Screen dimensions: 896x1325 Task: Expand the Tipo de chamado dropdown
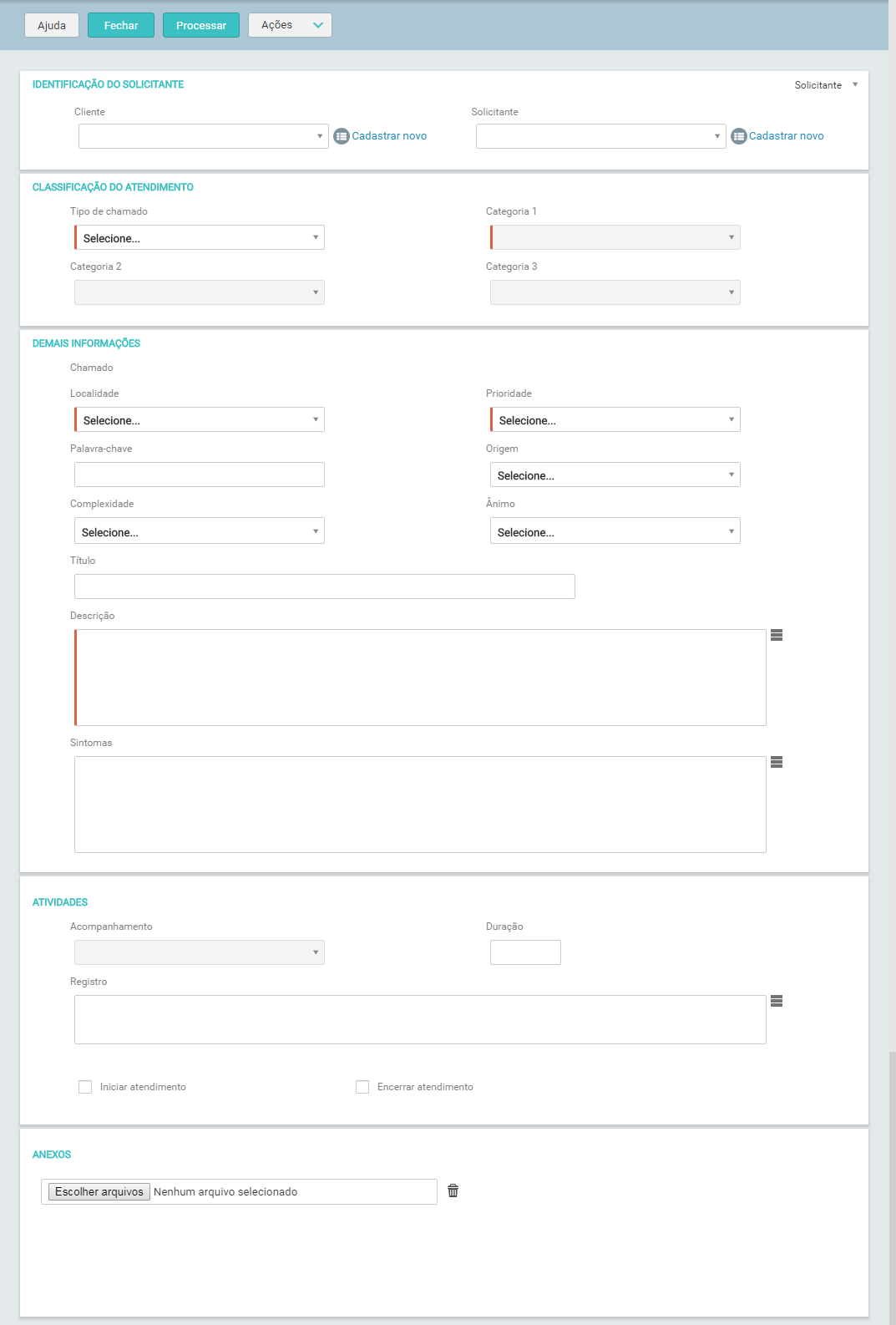point(200,237)
